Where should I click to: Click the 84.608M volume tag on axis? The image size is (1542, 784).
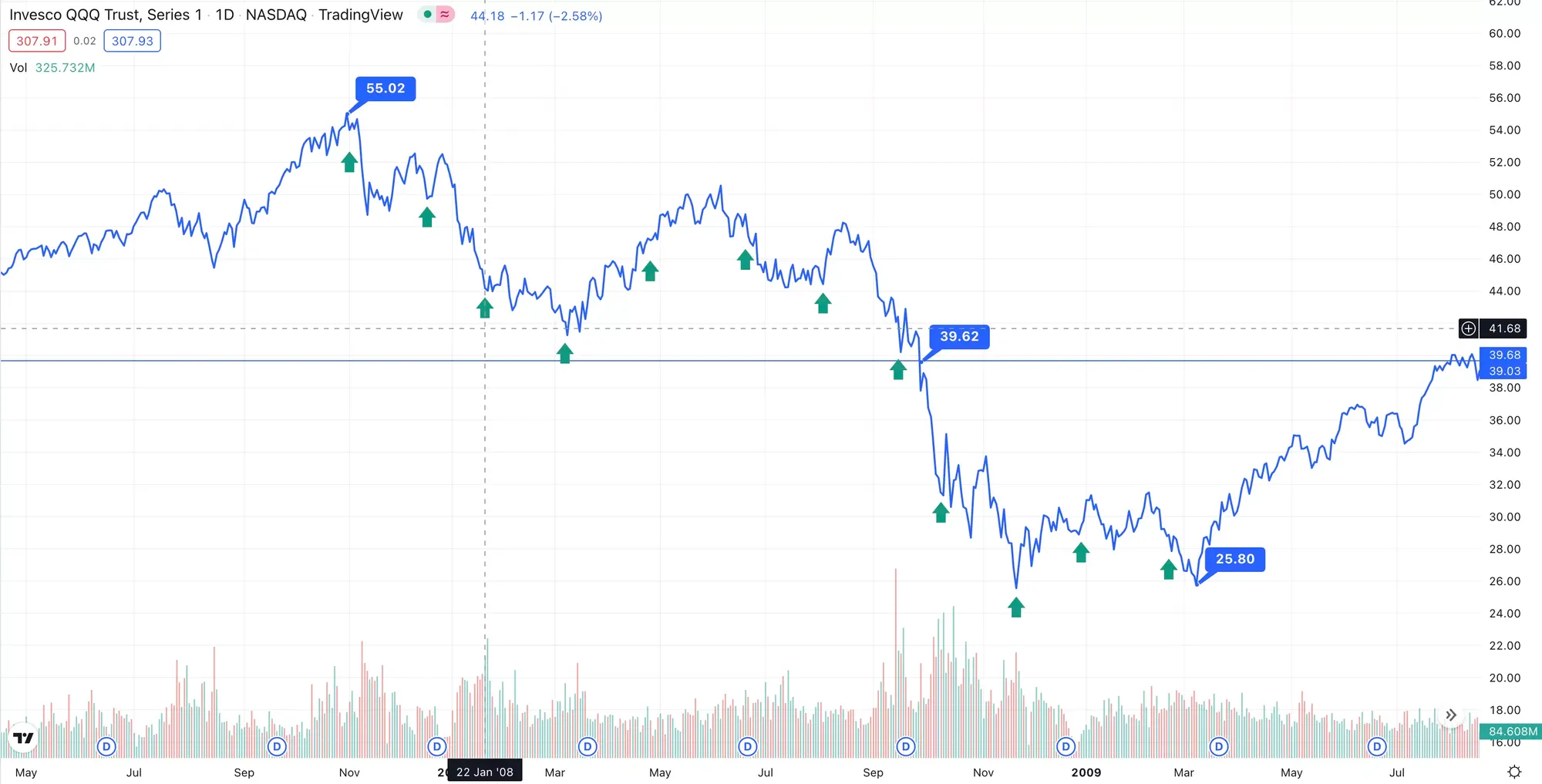click(1512, 731)
